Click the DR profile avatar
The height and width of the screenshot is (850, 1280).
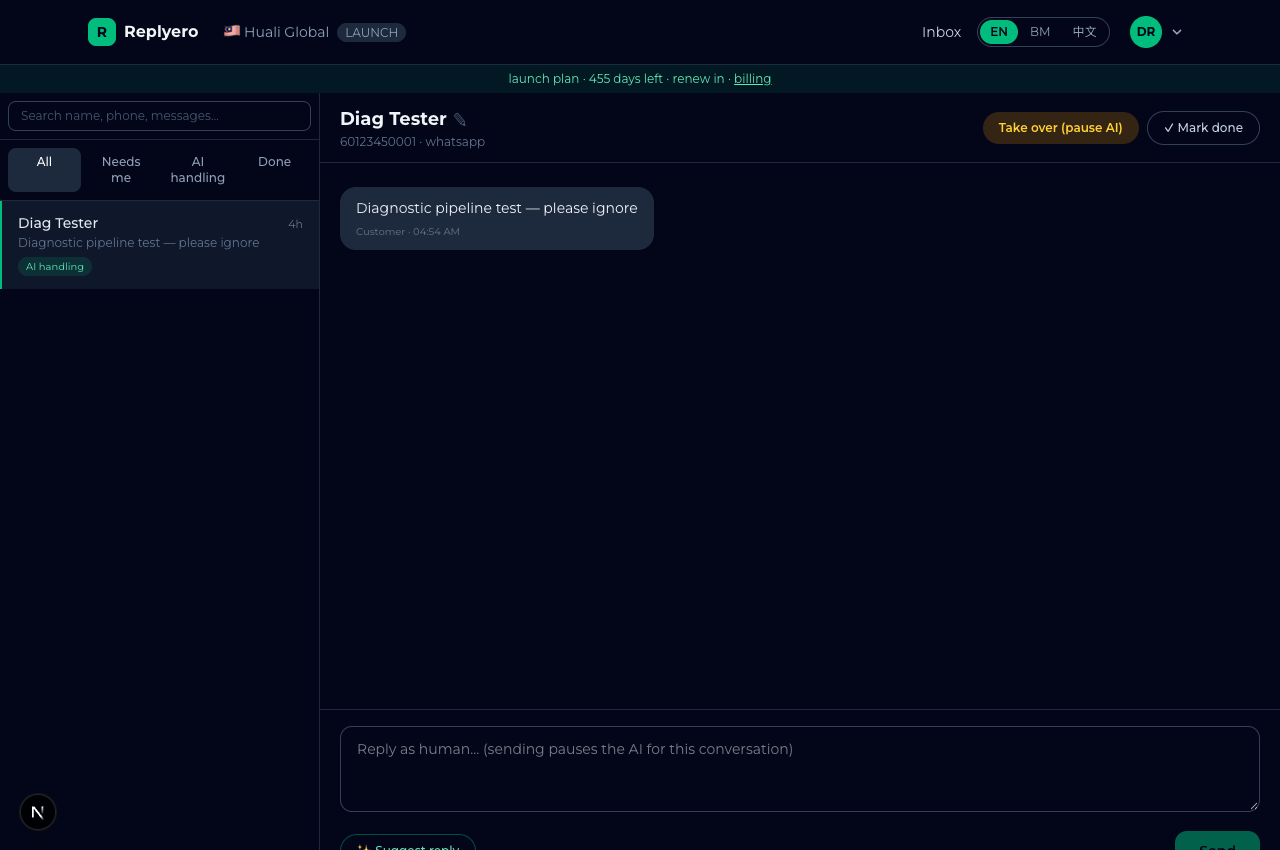coord(1146,32)
